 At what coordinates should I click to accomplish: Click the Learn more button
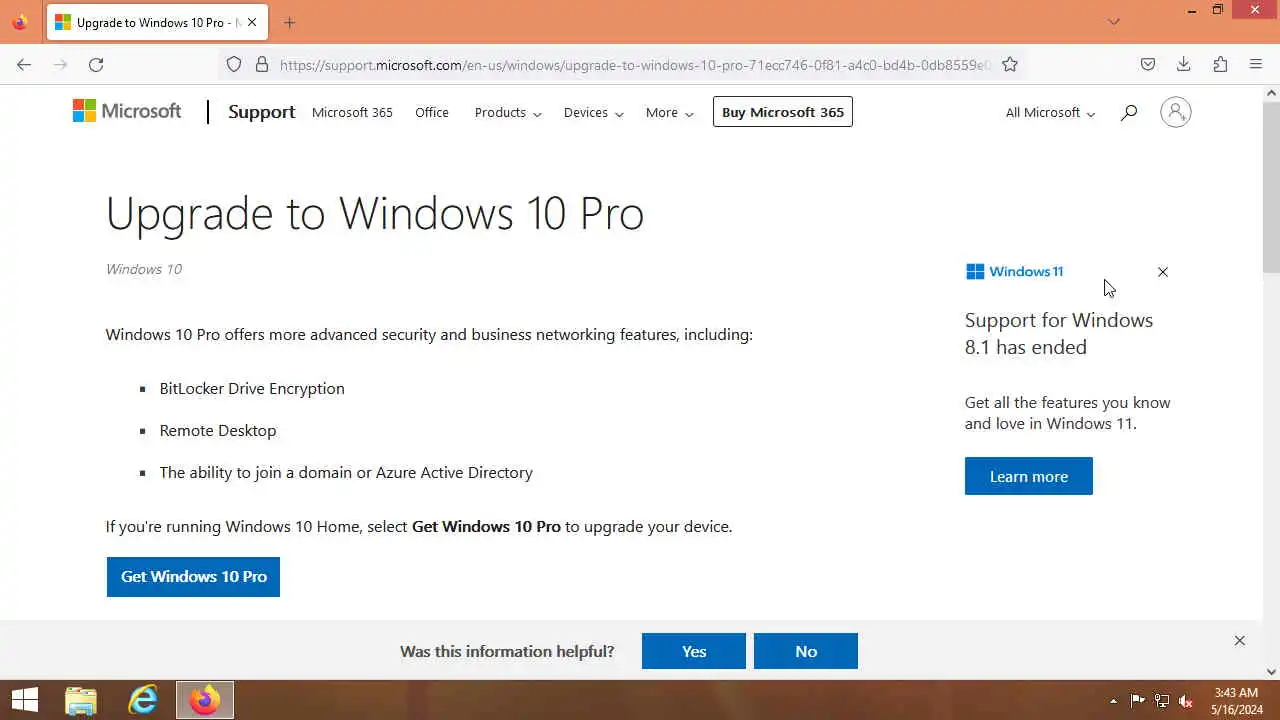pyautogui.click(x=1029, y=476)
